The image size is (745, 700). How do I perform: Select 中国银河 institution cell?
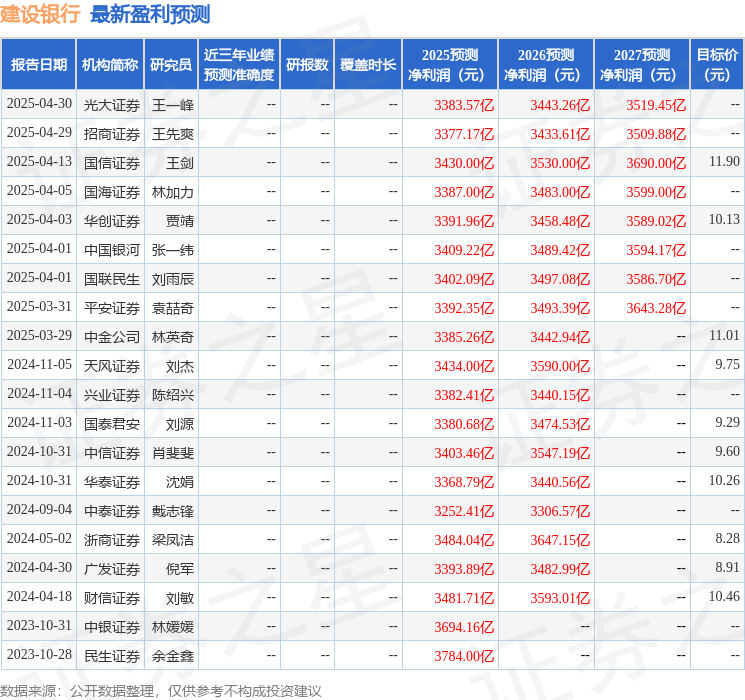(x=112, y=250)
